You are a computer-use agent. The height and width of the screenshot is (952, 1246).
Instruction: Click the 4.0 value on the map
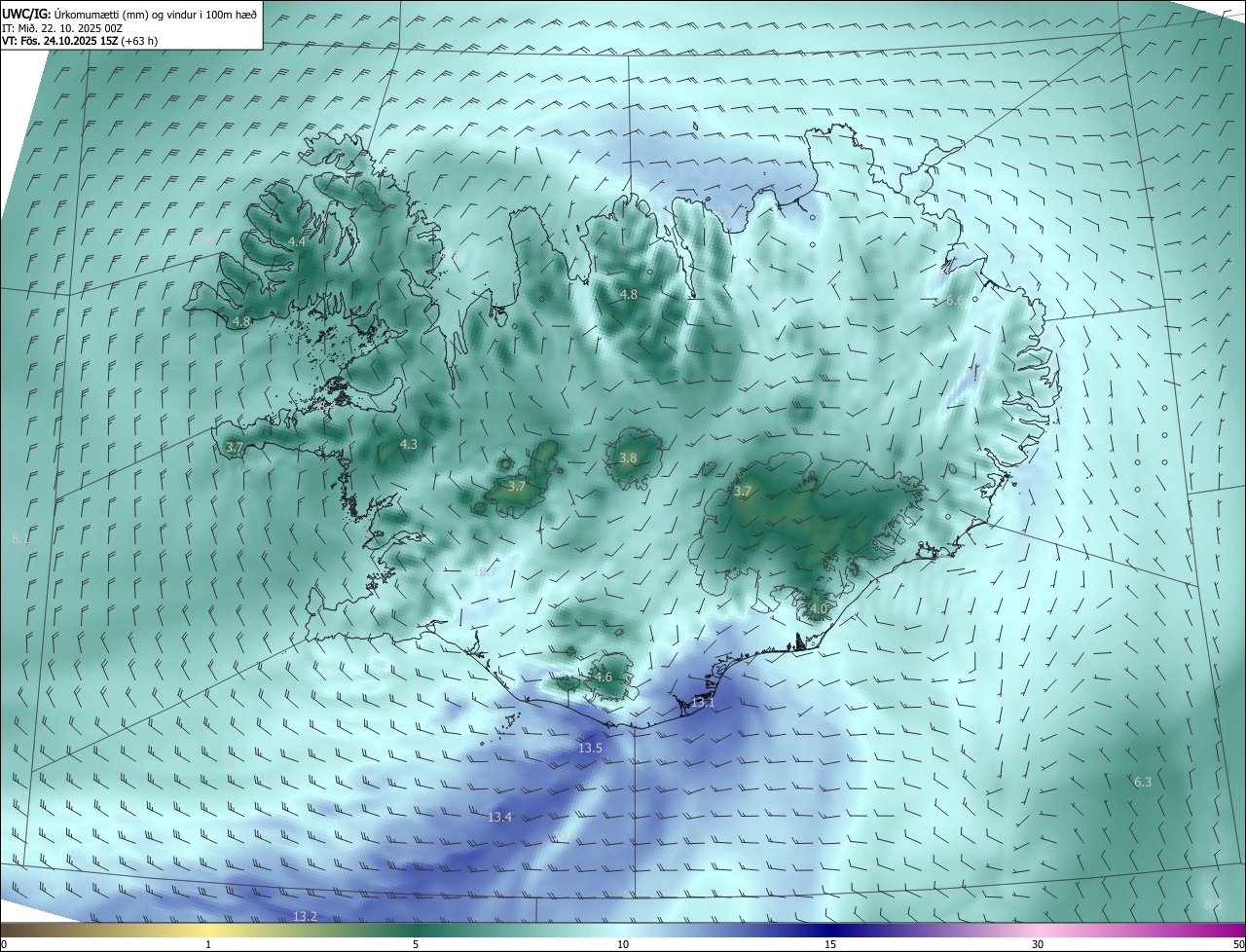(x=818, y=608)
